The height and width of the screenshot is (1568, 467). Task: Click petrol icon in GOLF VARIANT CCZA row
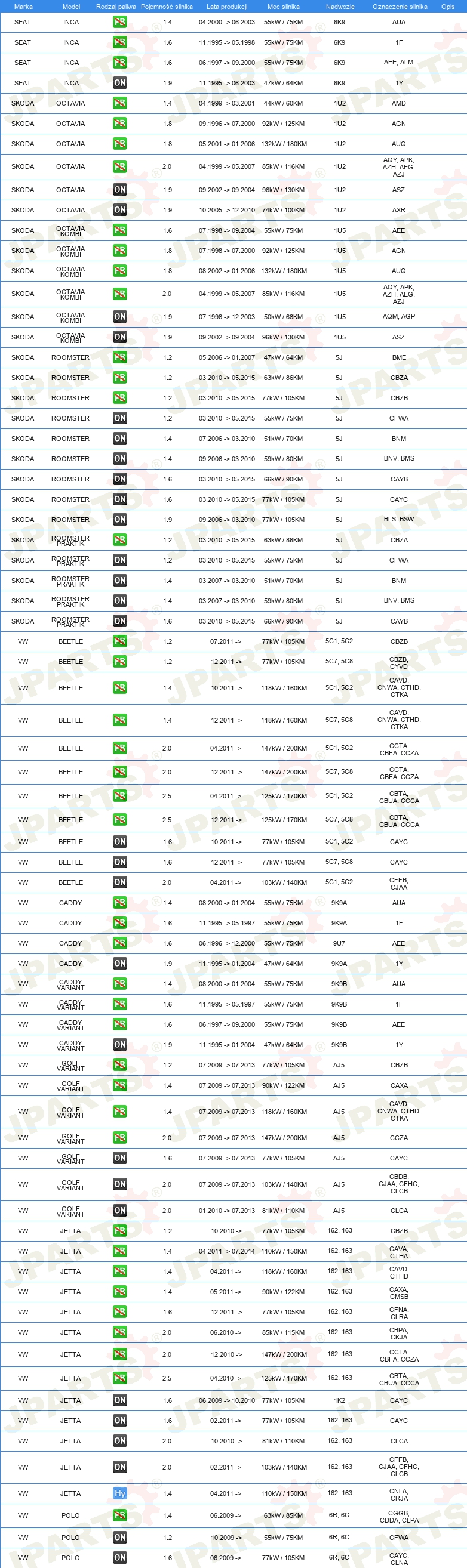[120, 1138]
